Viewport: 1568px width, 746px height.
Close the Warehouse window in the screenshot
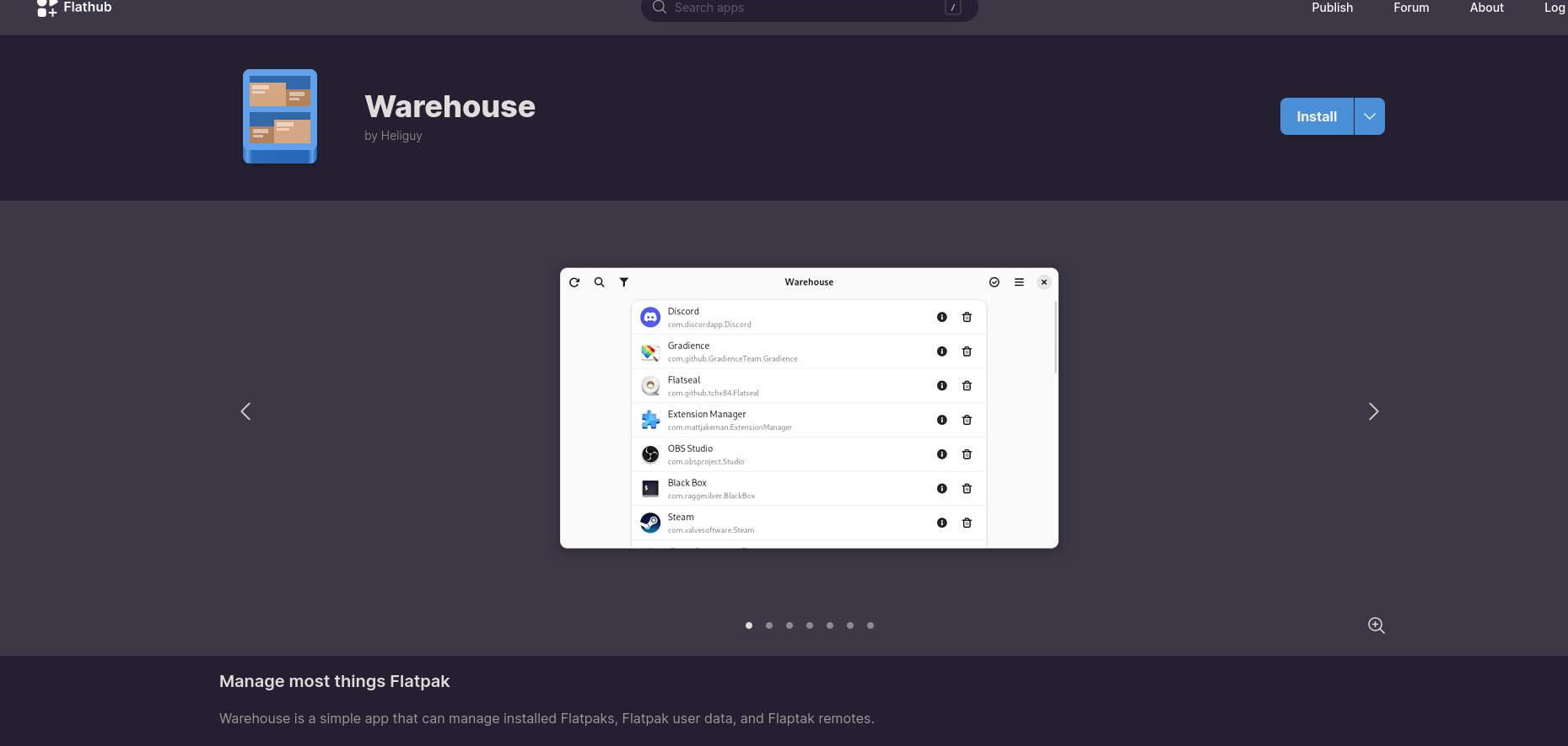(1044, 282)
